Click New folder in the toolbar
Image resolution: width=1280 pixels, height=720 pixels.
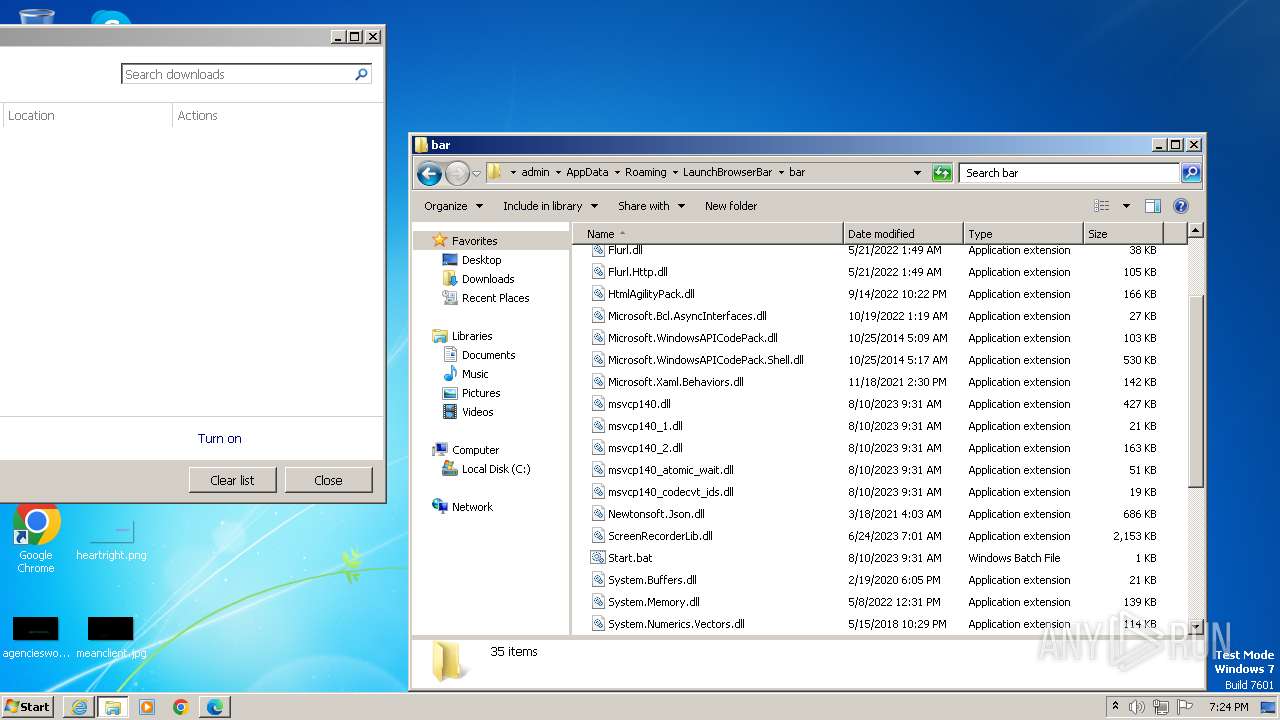click(x=731, y=206)
